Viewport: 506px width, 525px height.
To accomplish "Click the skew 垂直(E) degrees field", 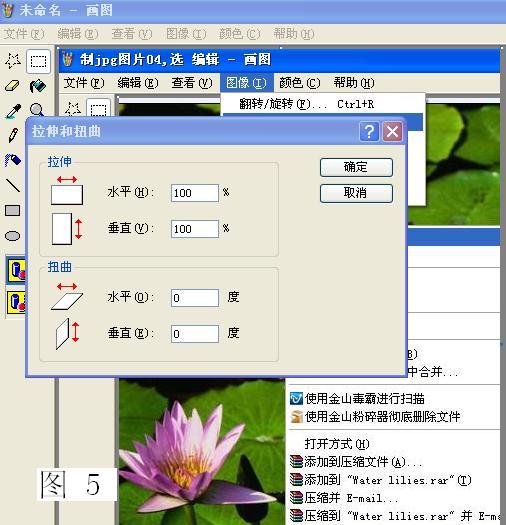I will click(195, 334).
